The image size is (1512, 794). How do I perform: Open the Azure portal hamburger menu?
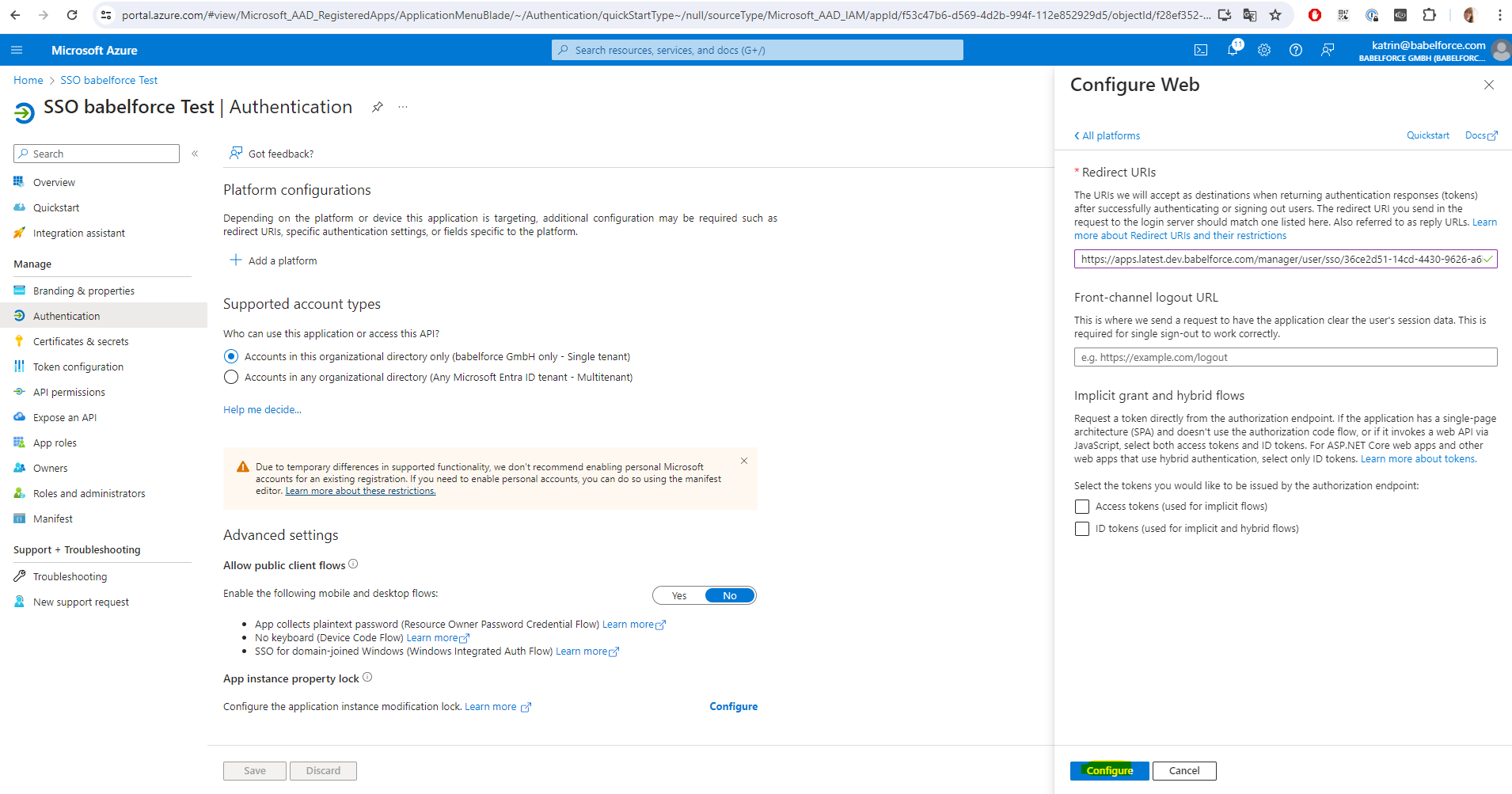(x=17, y=50)
